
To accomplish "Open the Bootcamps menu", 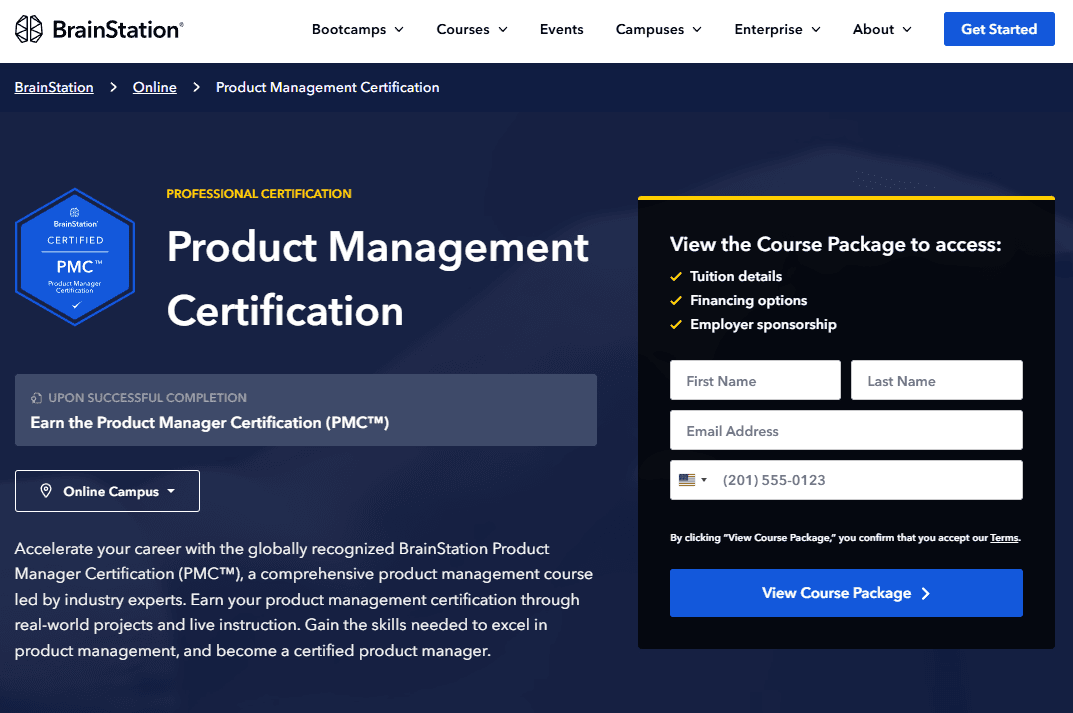I will 358,29.
